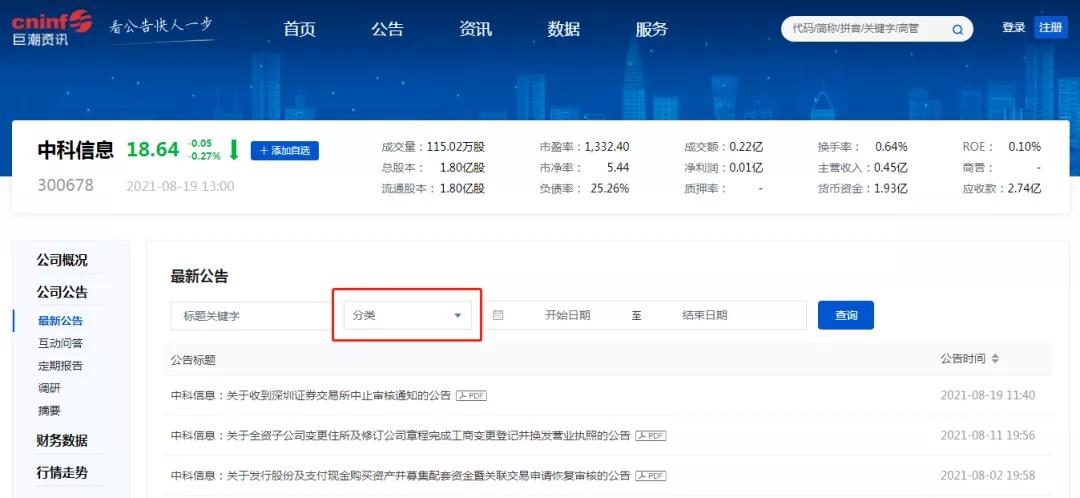The height and width of the screenshot is (498, 1080).
Task: Open 公告 in top navigation
Action: click(387, 29)
